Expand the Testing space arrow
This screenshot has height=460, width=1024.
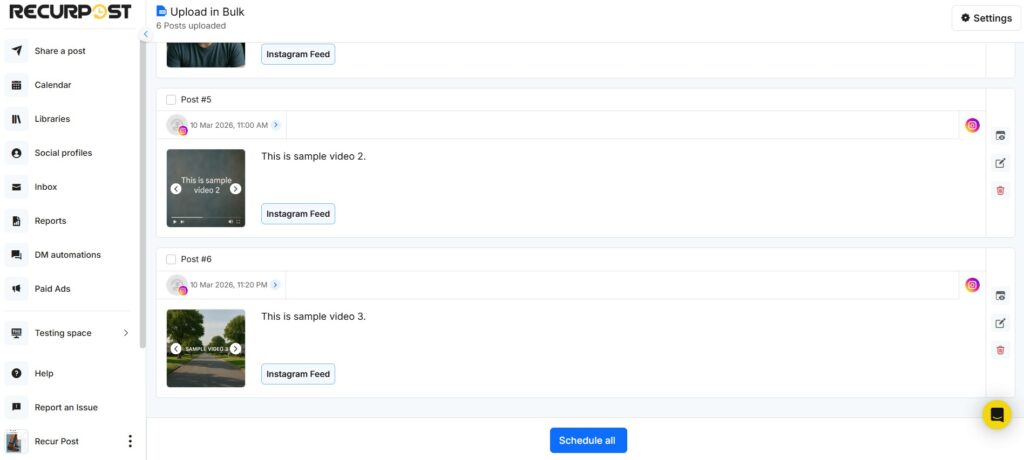point(126,333)
